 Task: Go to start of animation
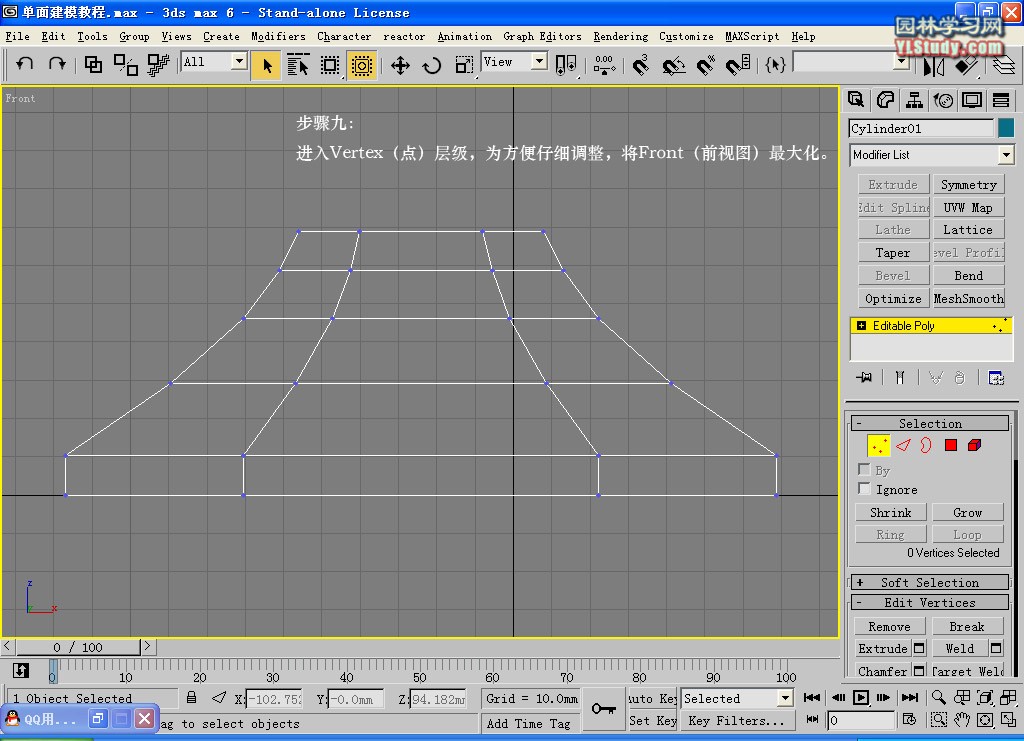812,697
